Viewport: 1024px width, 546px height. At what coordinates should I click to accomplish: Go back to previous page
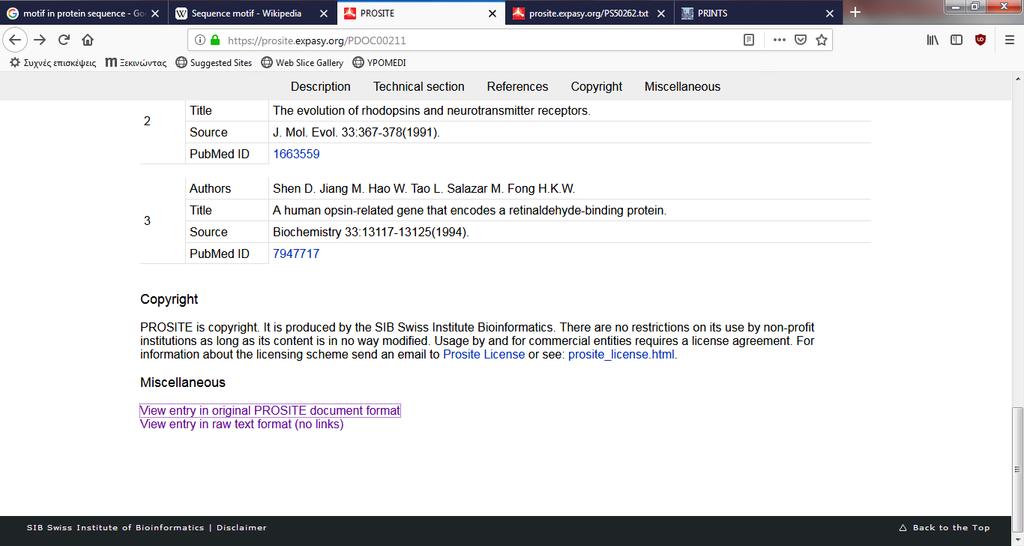pyautogui.click(x=14, y=40)
